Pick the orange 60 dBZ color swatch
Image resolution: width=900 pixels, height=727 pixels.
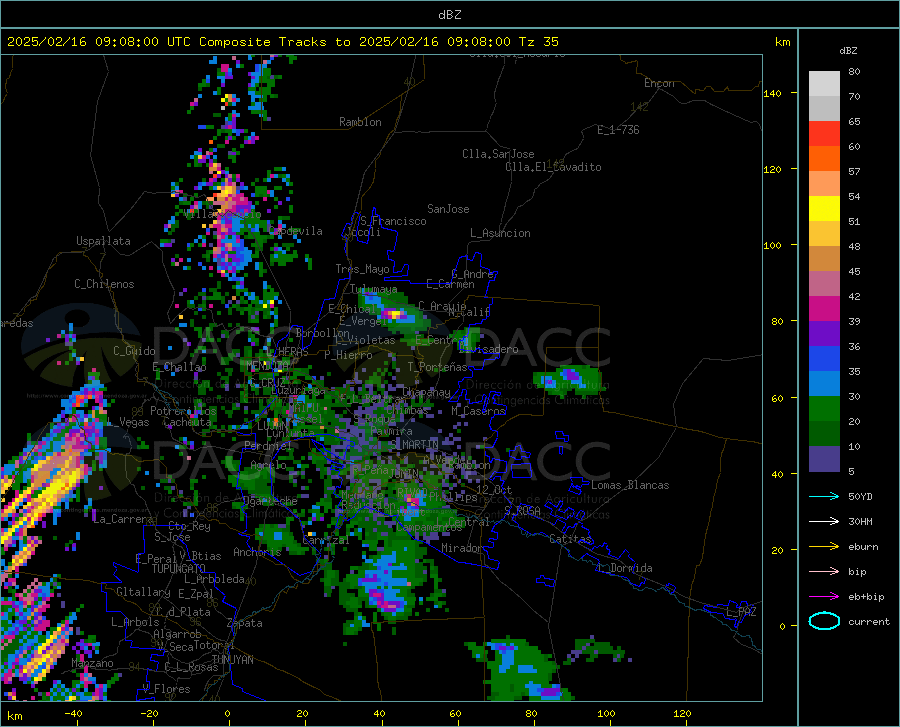[824, 159]
